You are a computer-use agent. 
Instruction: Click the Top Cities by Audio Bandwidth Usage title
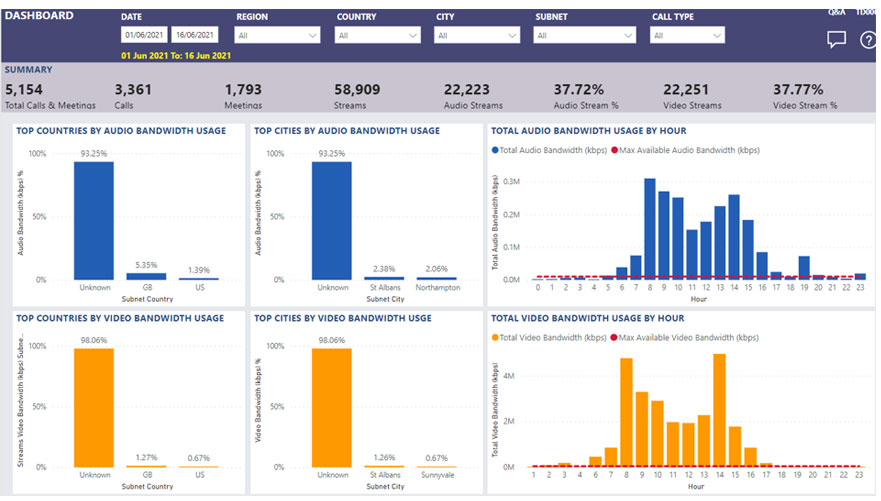click(x=347, y=130)
